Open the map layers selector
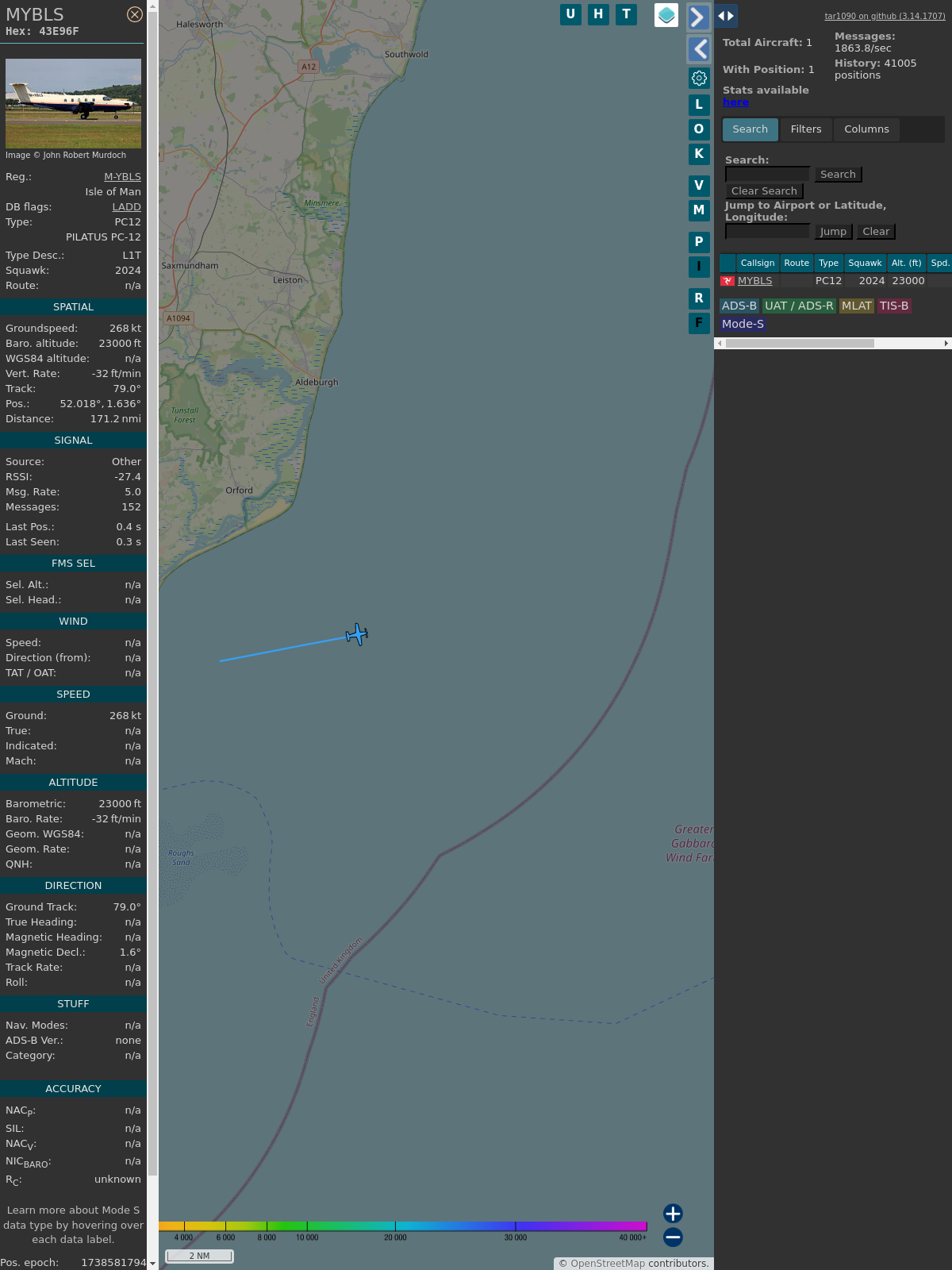 pyautogui.click(x=666, y=15)
